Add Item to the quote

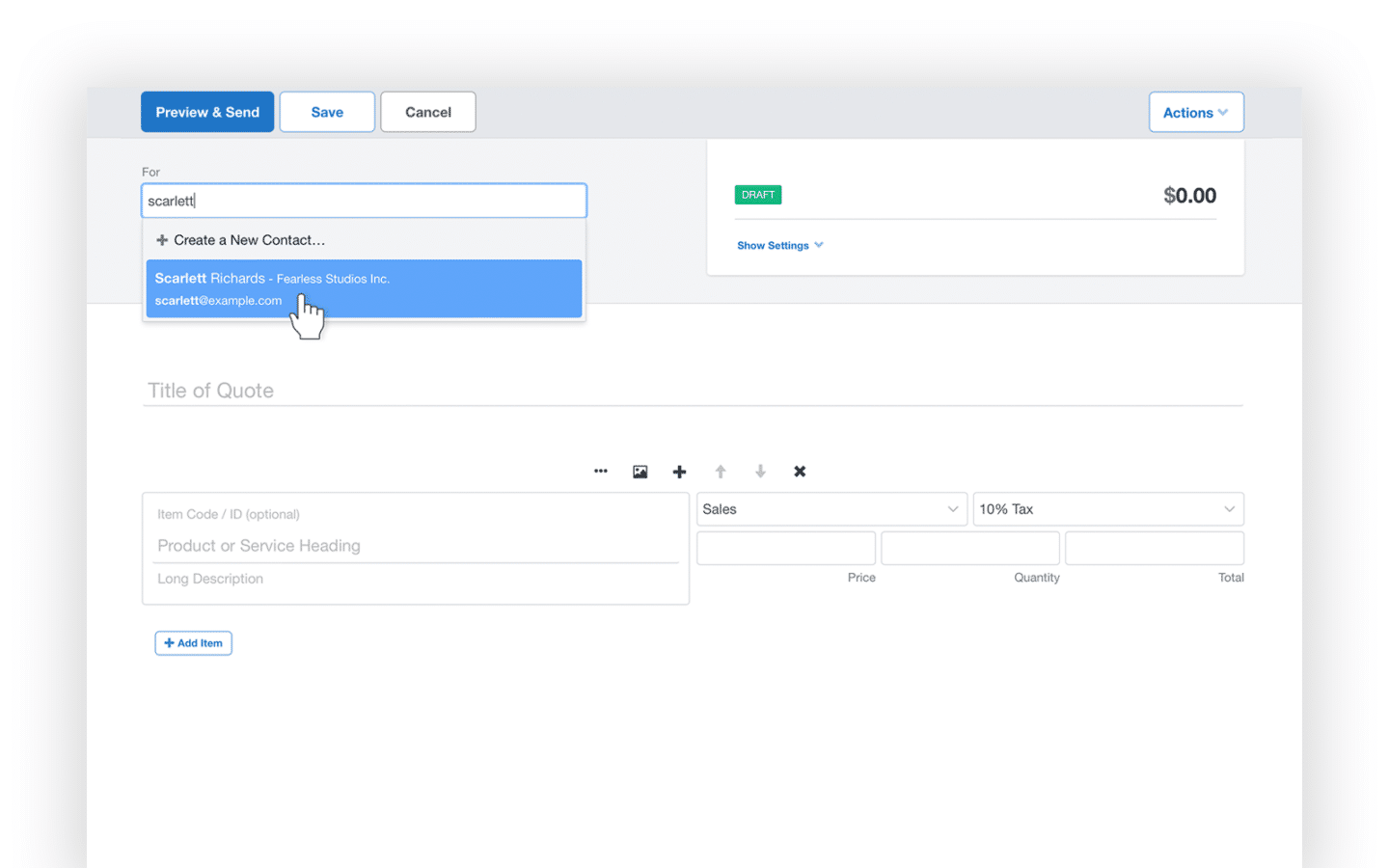pyautogui.click(x=193, y=642)
